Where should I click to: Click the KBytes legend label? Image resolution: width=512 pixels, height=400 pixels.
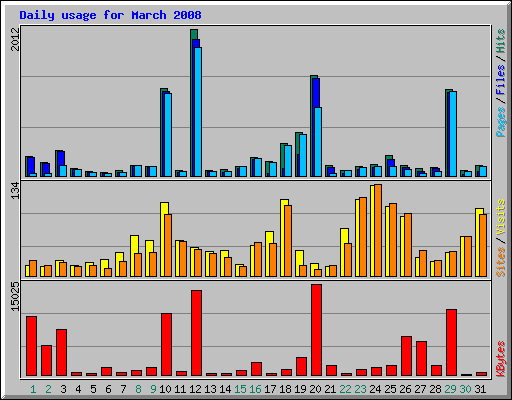500,359
